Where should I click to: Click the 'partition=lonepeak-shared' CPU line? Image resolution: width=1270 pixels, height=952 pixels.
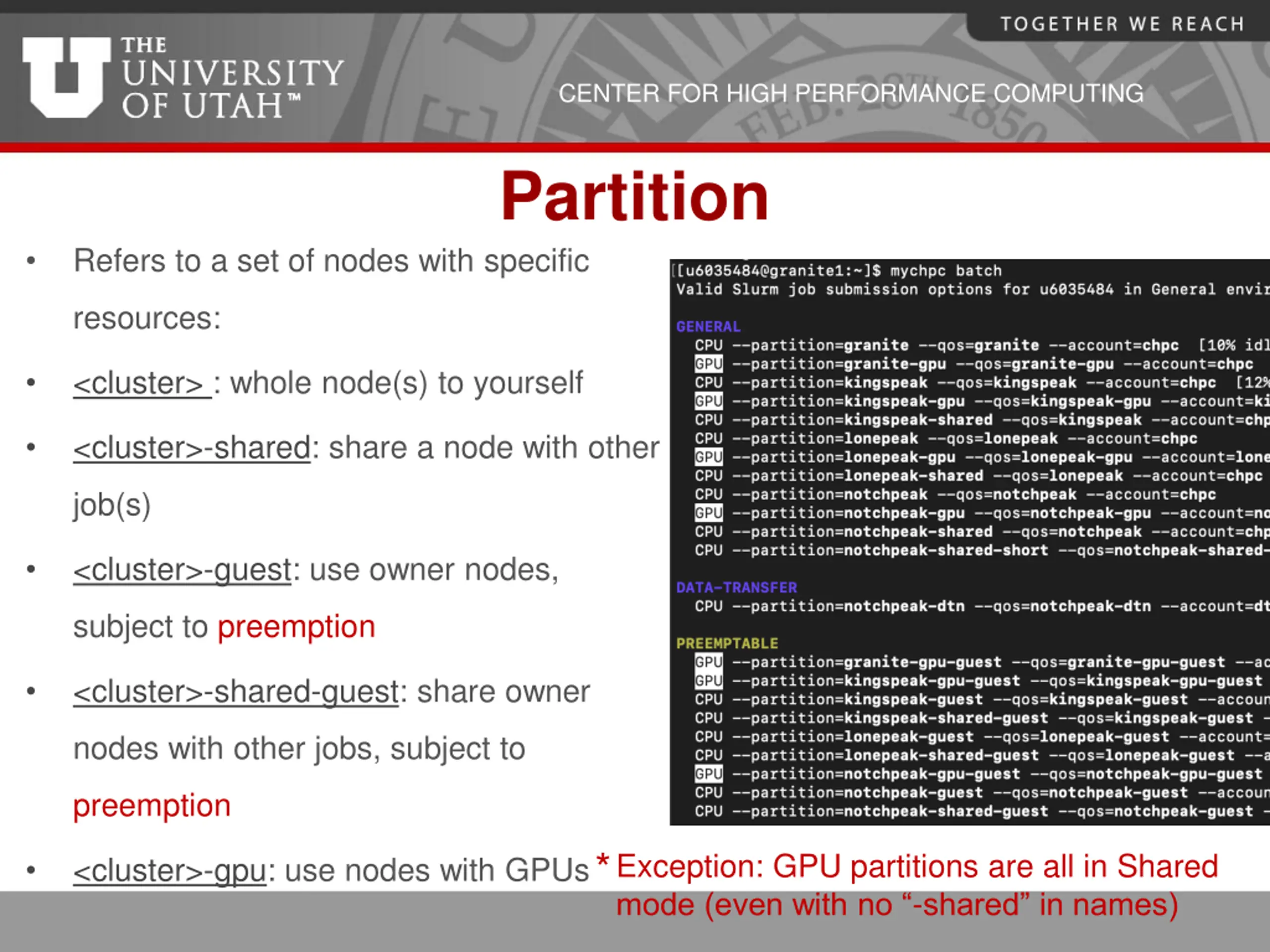point(978,476)
